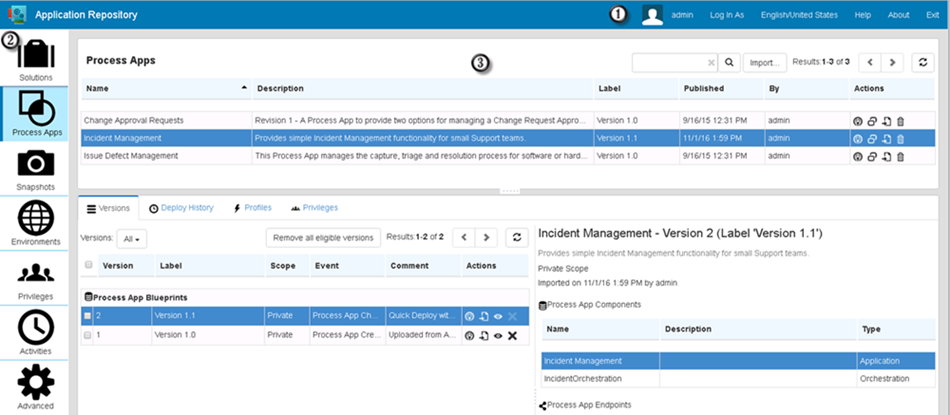The width and height of the screenshot is (950, 415).
Task: Click the round deploy icon for version 2
Action: point(469,316)
